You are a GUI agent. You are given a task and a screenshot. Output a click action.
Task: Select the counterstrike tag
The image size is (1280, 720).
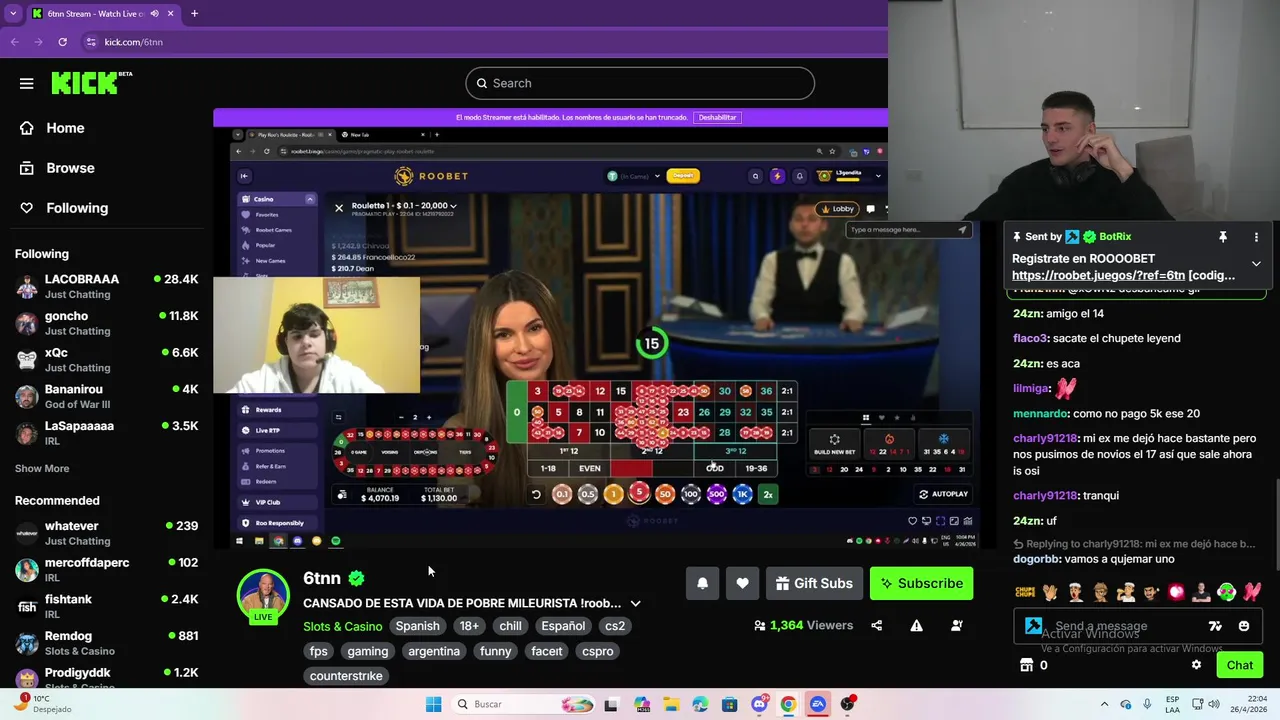pos(346,676)
